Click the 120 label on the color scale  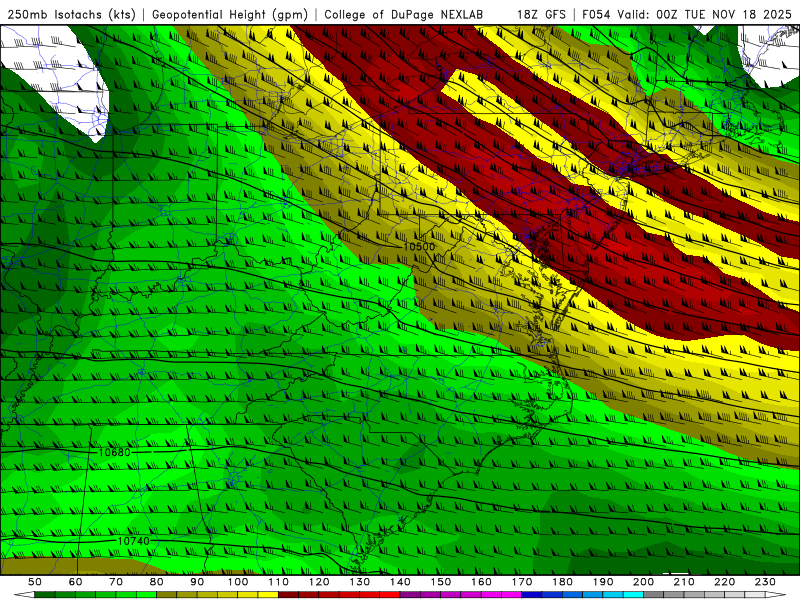319,582
